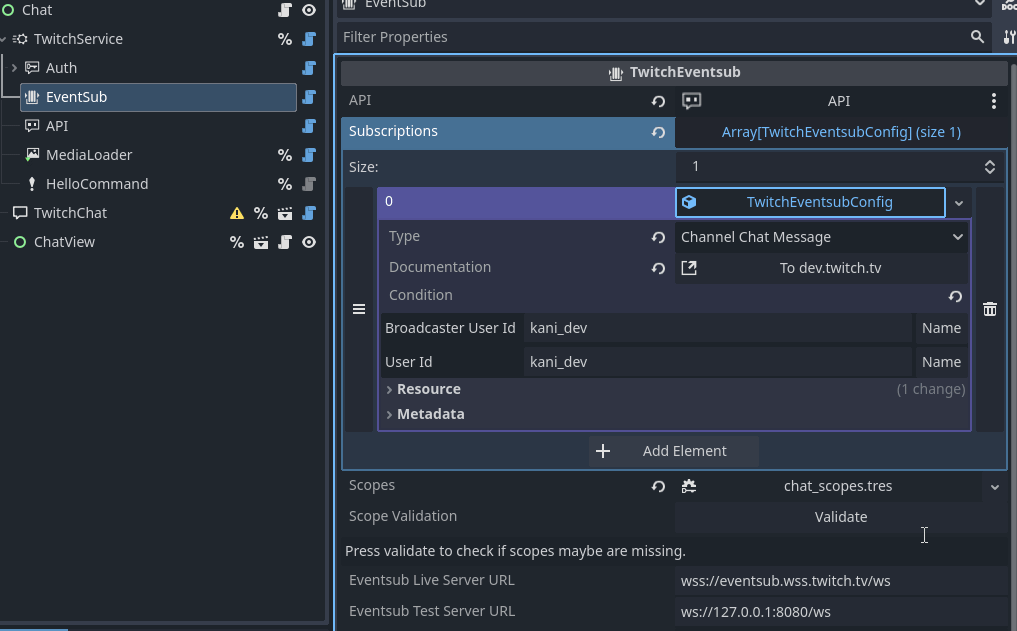Screen dimensions: 1017x631
Task: Select the MediaLoader node in the tree
Action: point(88,155)
